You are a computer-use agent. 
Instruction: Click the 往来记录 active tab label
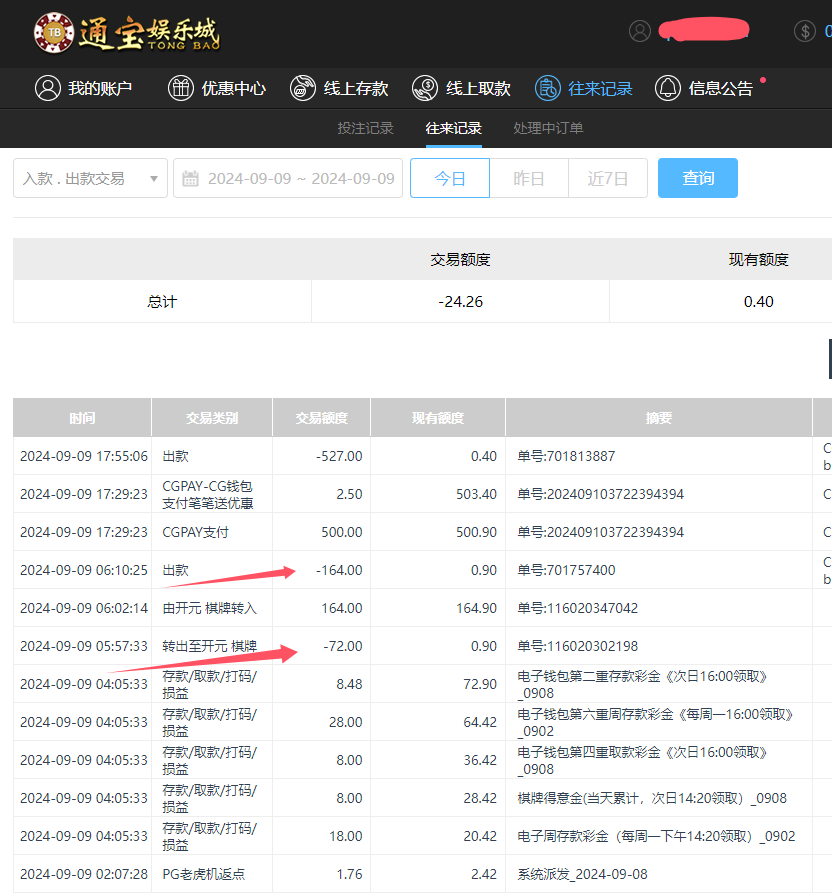[455, 128]
